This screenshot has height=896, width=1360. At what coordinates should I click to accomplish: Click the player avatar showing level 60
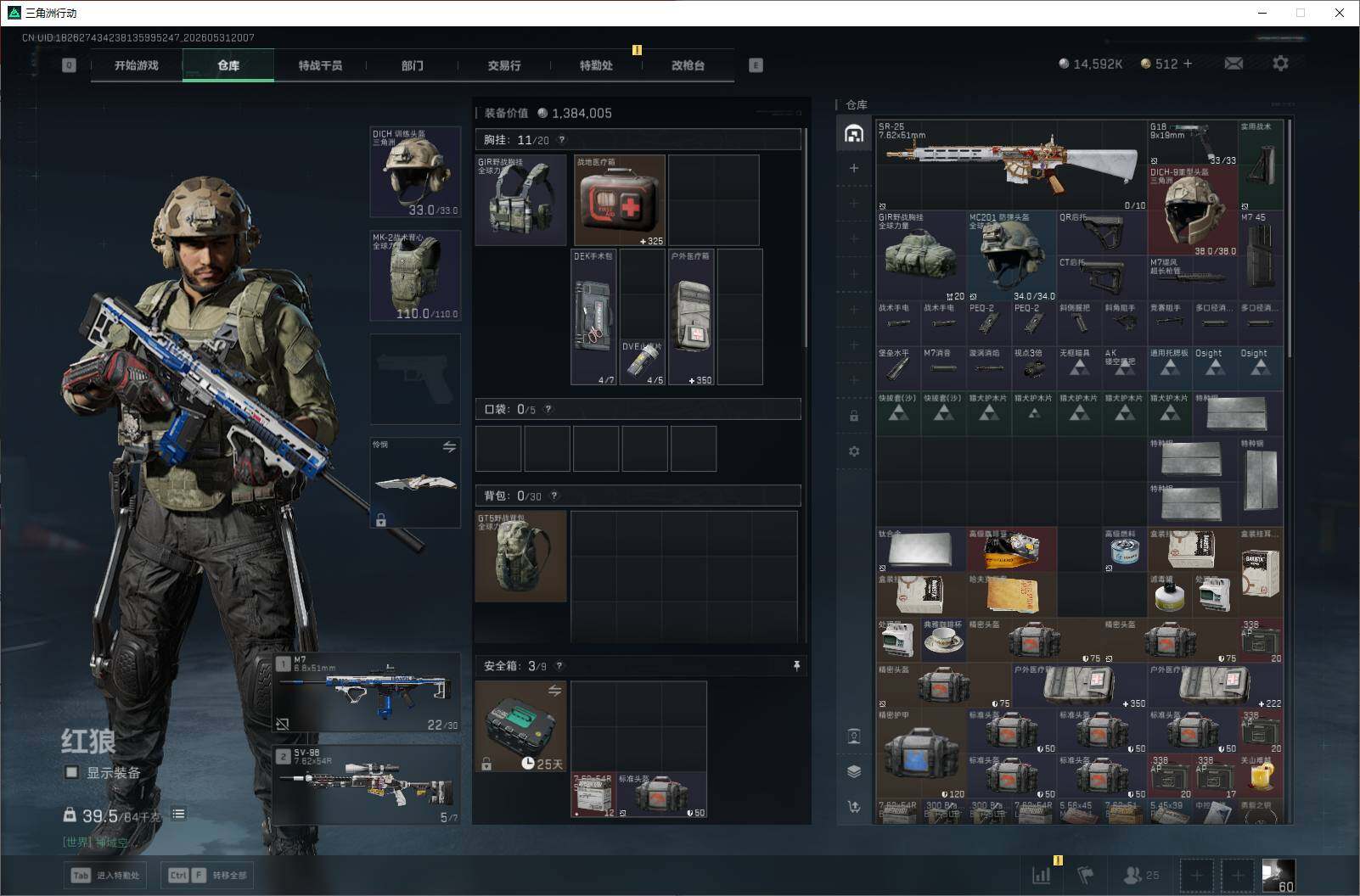(x=1279, y=875)
